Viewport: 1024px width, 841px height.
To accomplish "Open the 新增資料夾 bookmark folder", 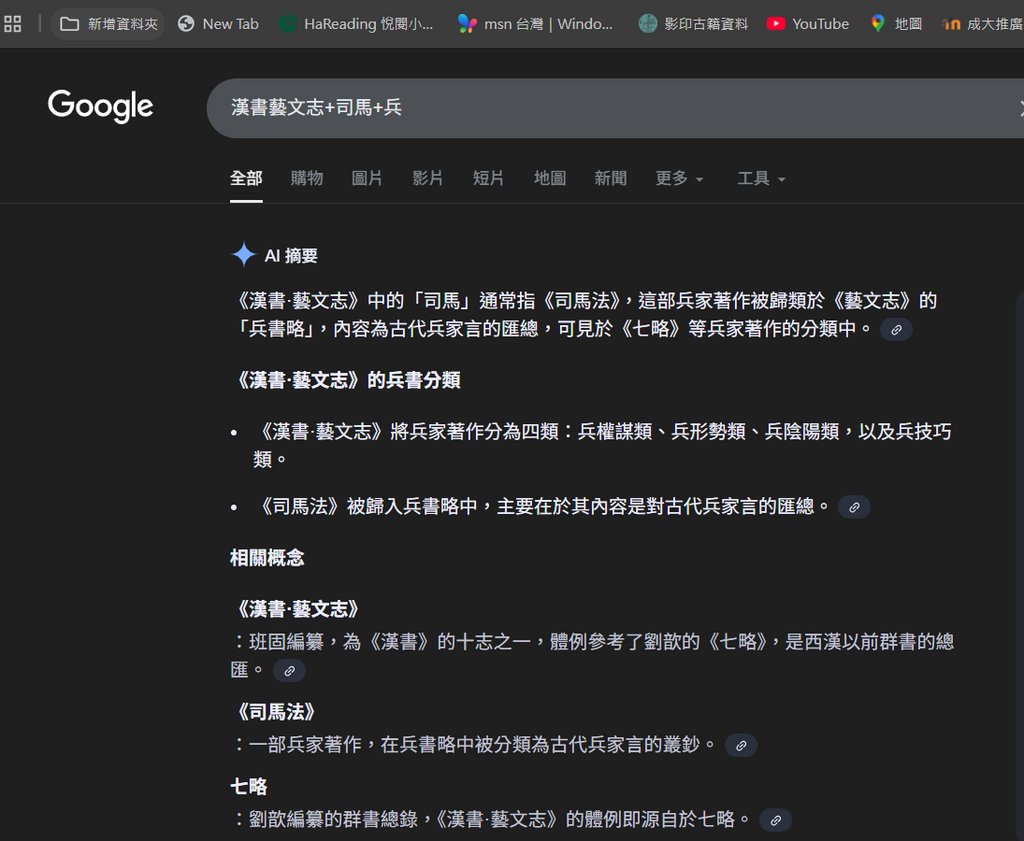I will [x=109, y=23].
